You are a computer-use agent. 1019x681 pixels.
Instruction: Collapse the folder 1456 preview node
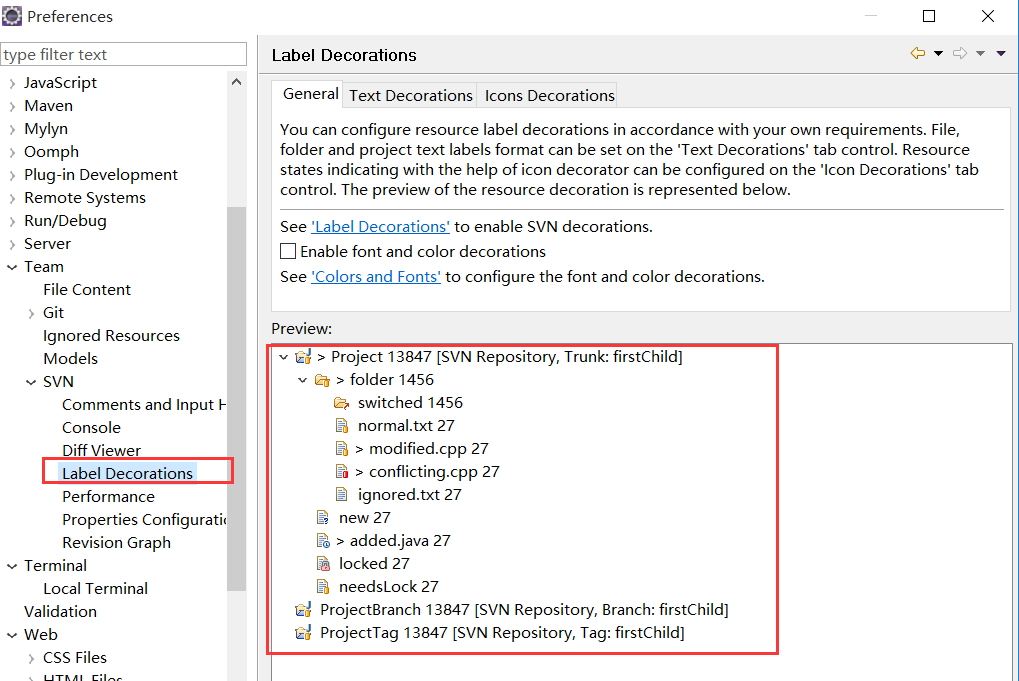[302, 380]
